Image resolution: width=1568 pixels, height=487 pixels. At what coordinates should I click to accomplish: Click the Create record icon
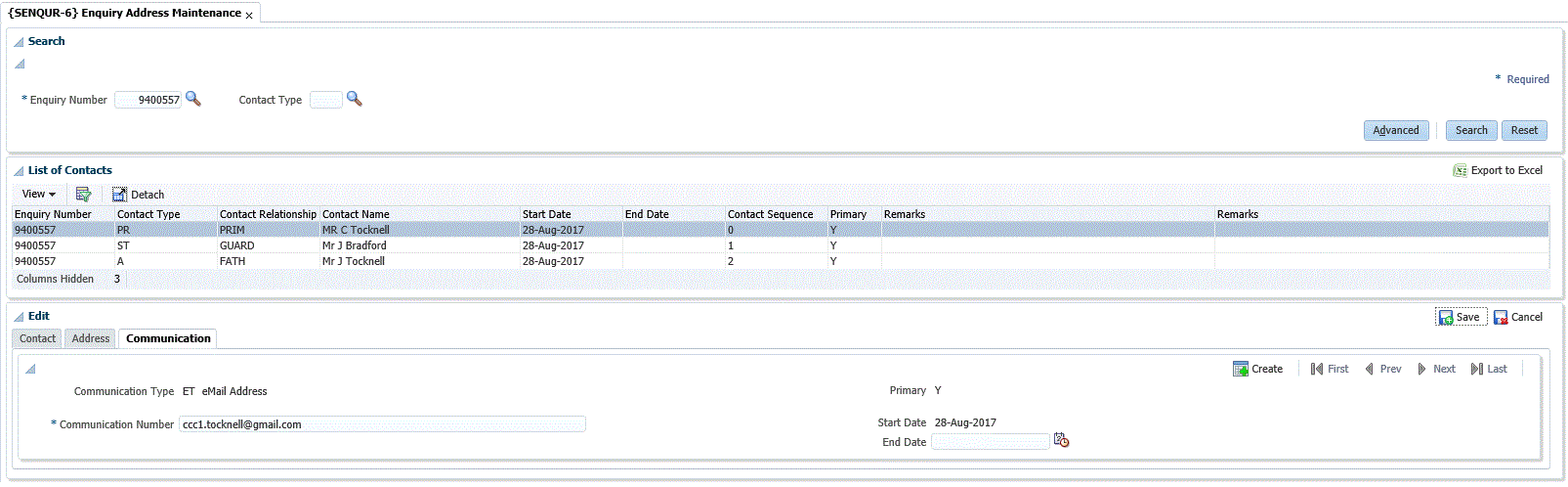click(1241, 369)
